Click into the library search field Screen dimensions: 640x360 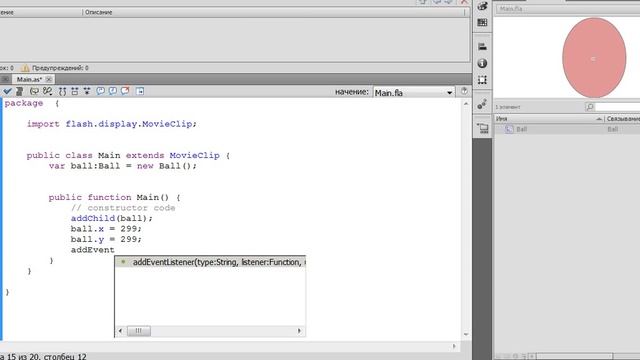pos(617,107)
